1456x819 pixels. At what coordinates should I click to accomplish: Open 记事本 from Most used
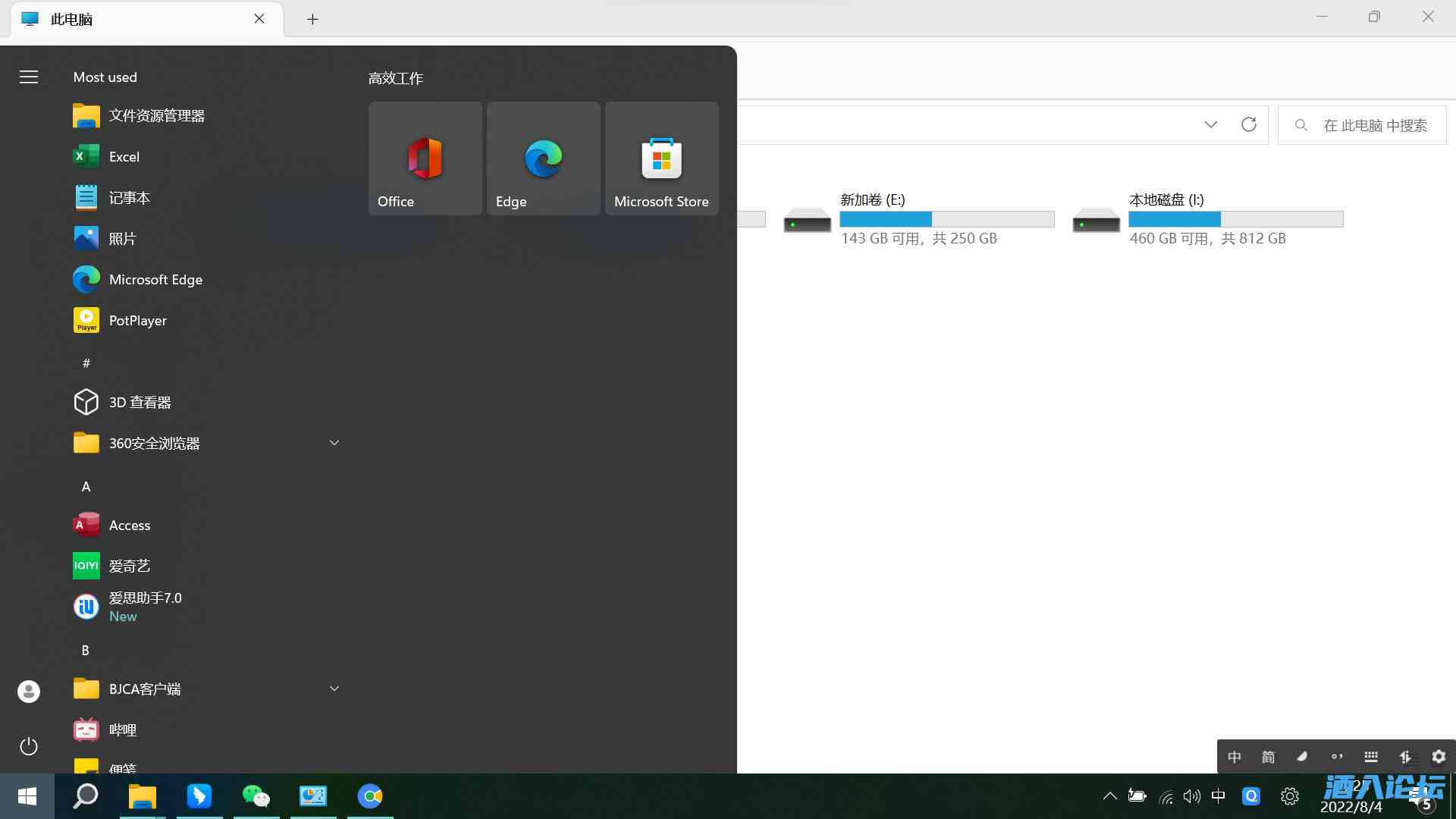(129, 197)
